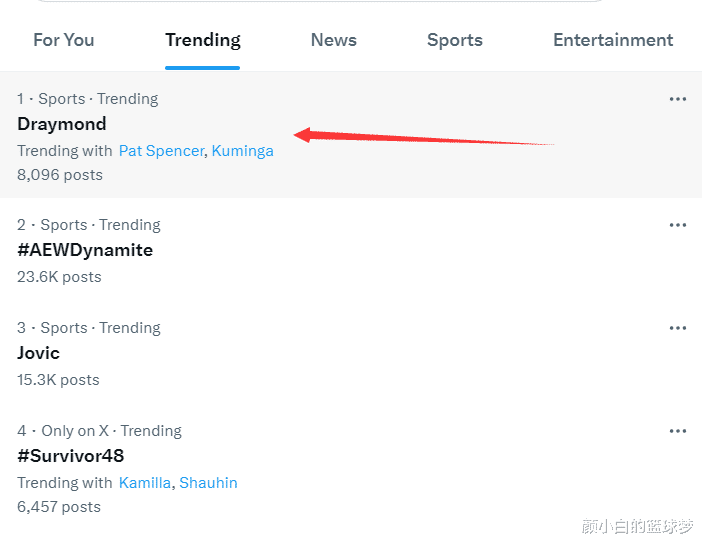This screenshot has height=545, width=702.
Task: Open the Draymond trending topic
Action: pyautogui.click(x=62, y=124)
